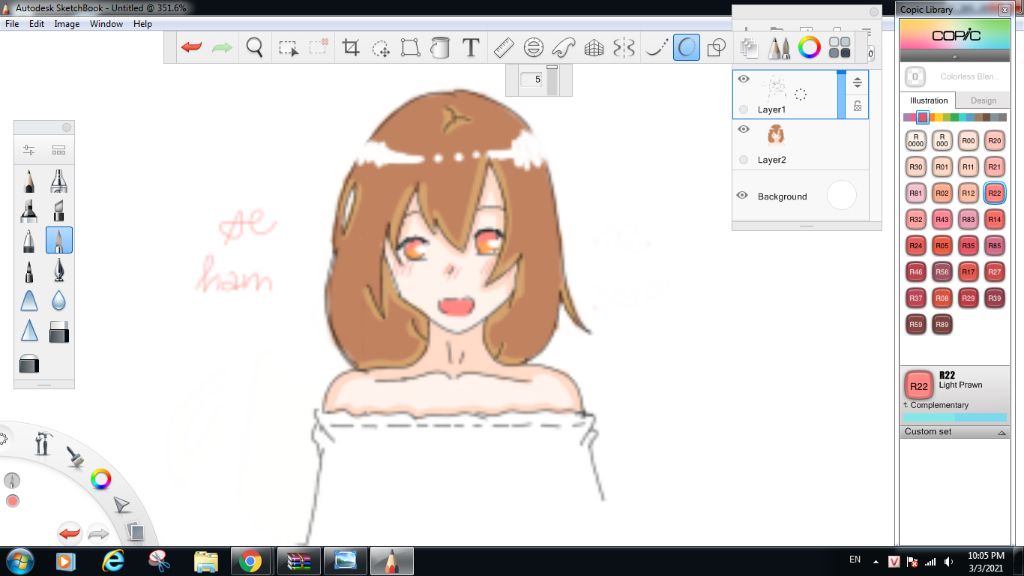The image size is (1024, 576).
Task: Open the Help menu
Action: tap(142, 24)
